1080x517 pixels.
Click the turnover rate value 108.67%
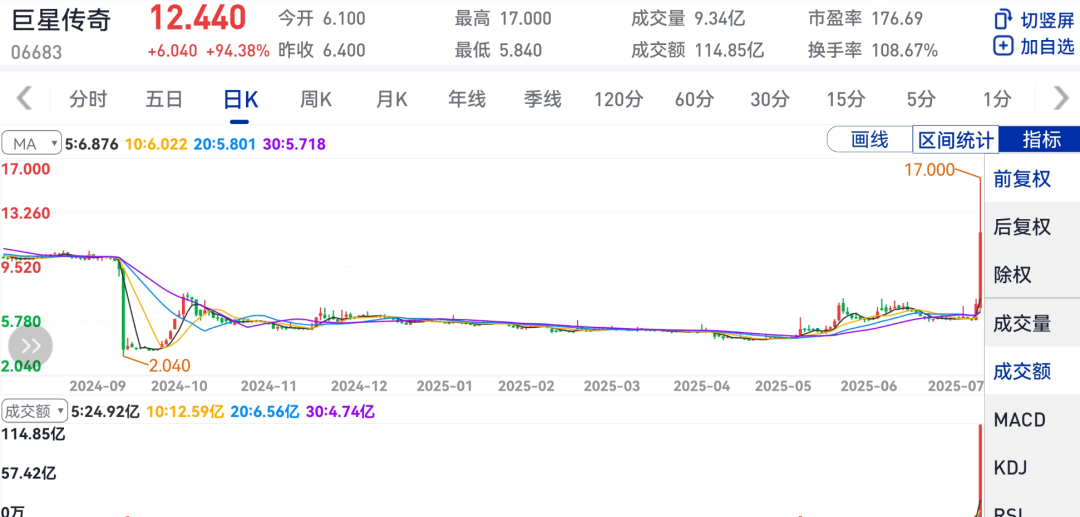point(904,50)
